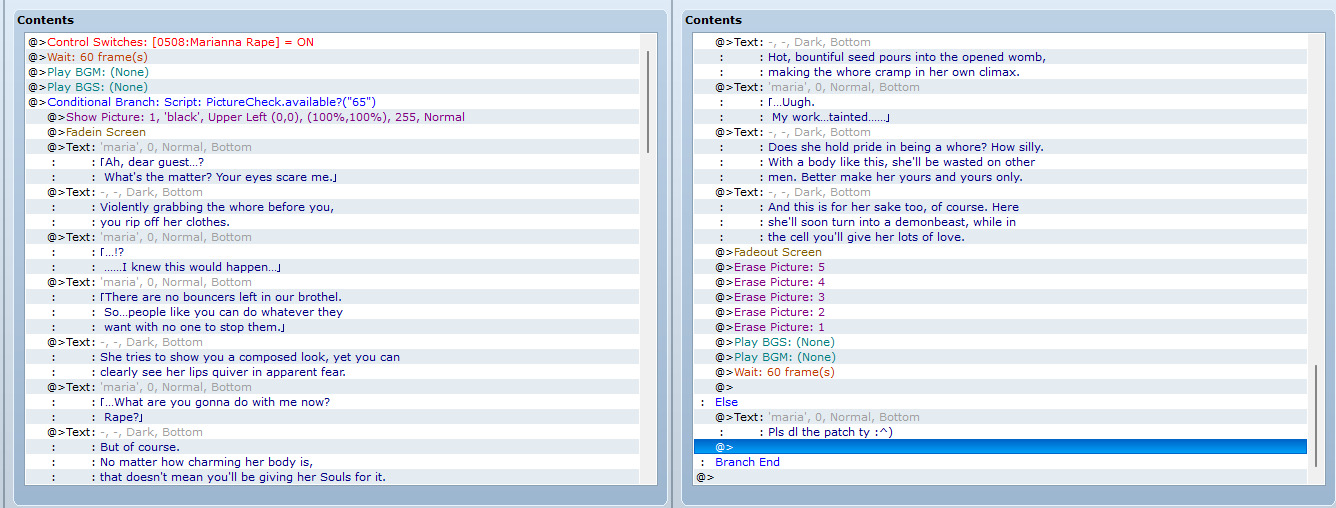The width and height of the screenshot is (1336, 508).
Task: Select the Erase Picture: 2 row
Action: [x=1000, y=312]
